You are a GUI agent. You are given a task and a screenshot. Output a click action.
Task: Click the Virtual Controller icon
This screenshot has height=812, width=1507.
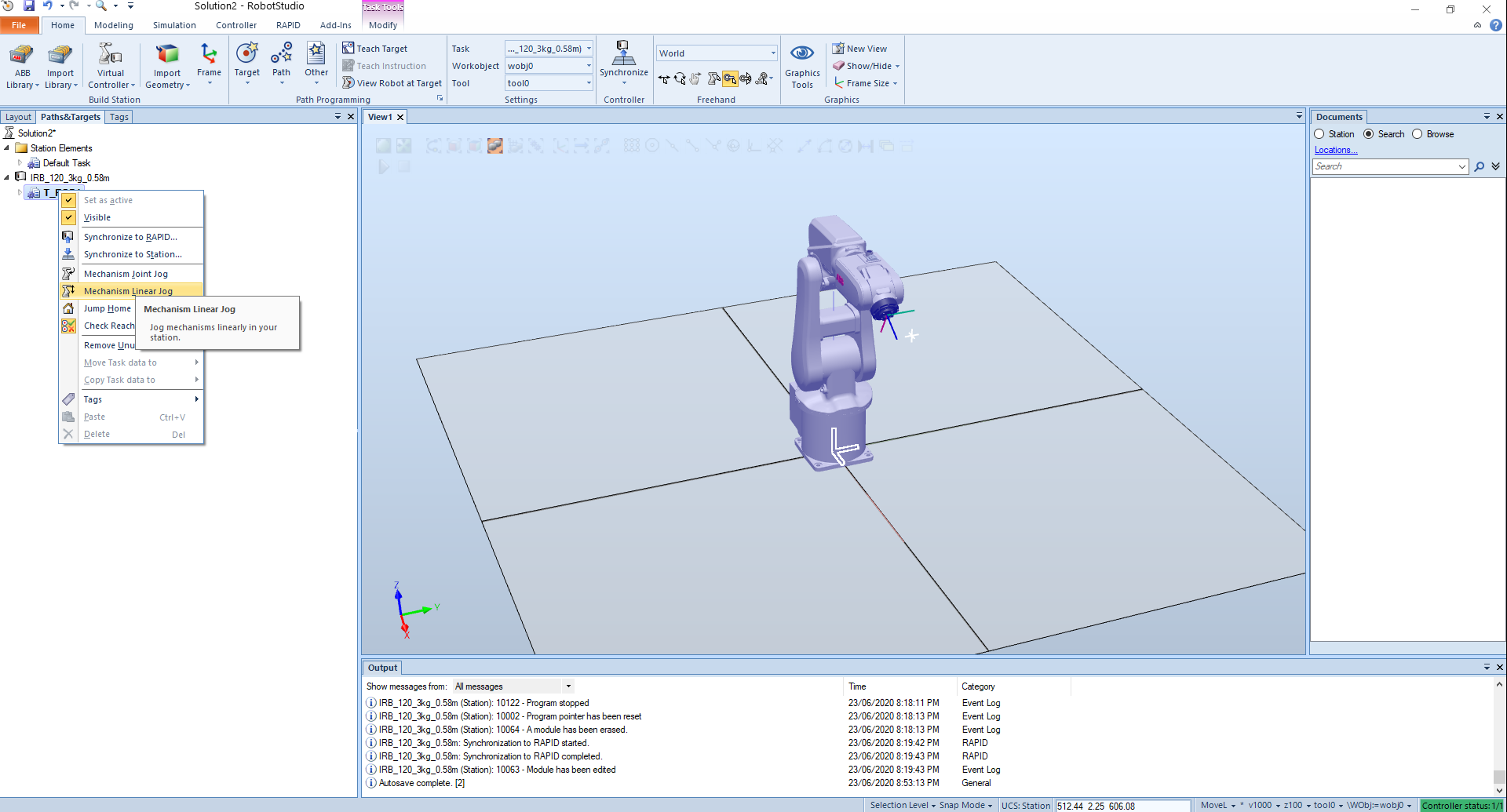110,55
